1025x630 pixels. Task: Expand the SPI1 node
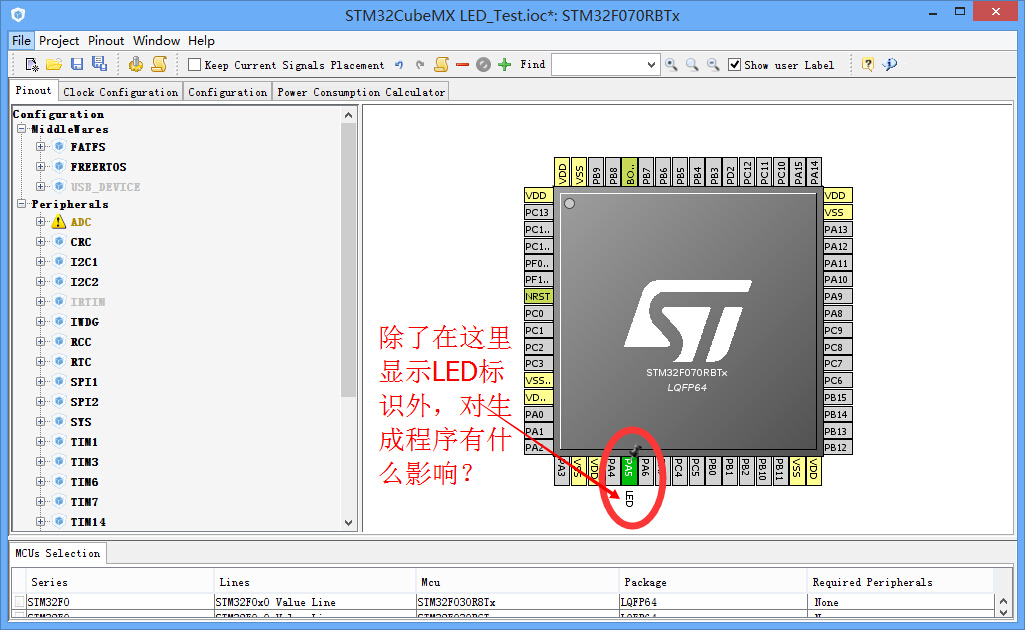41,381
